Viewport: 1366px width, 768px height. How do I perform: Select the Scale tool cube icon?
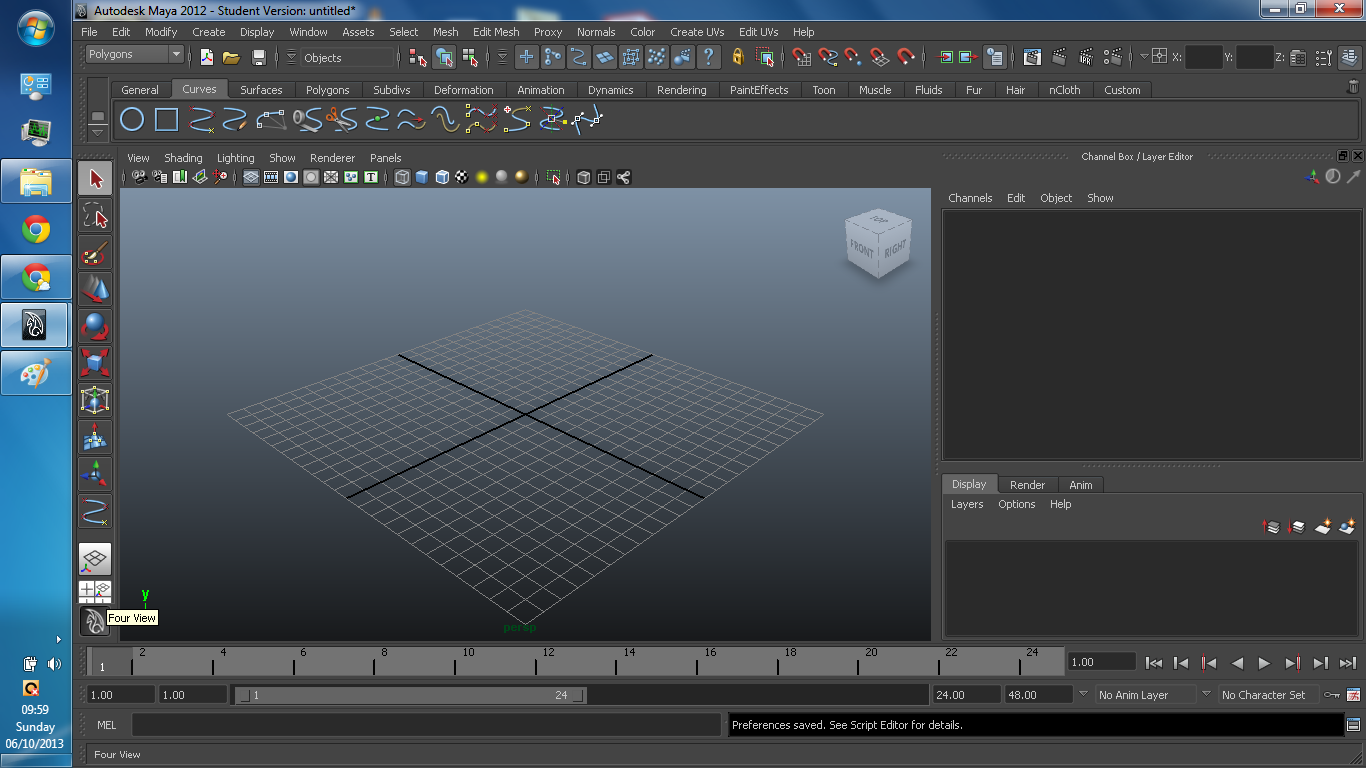[x=95, y=363]
